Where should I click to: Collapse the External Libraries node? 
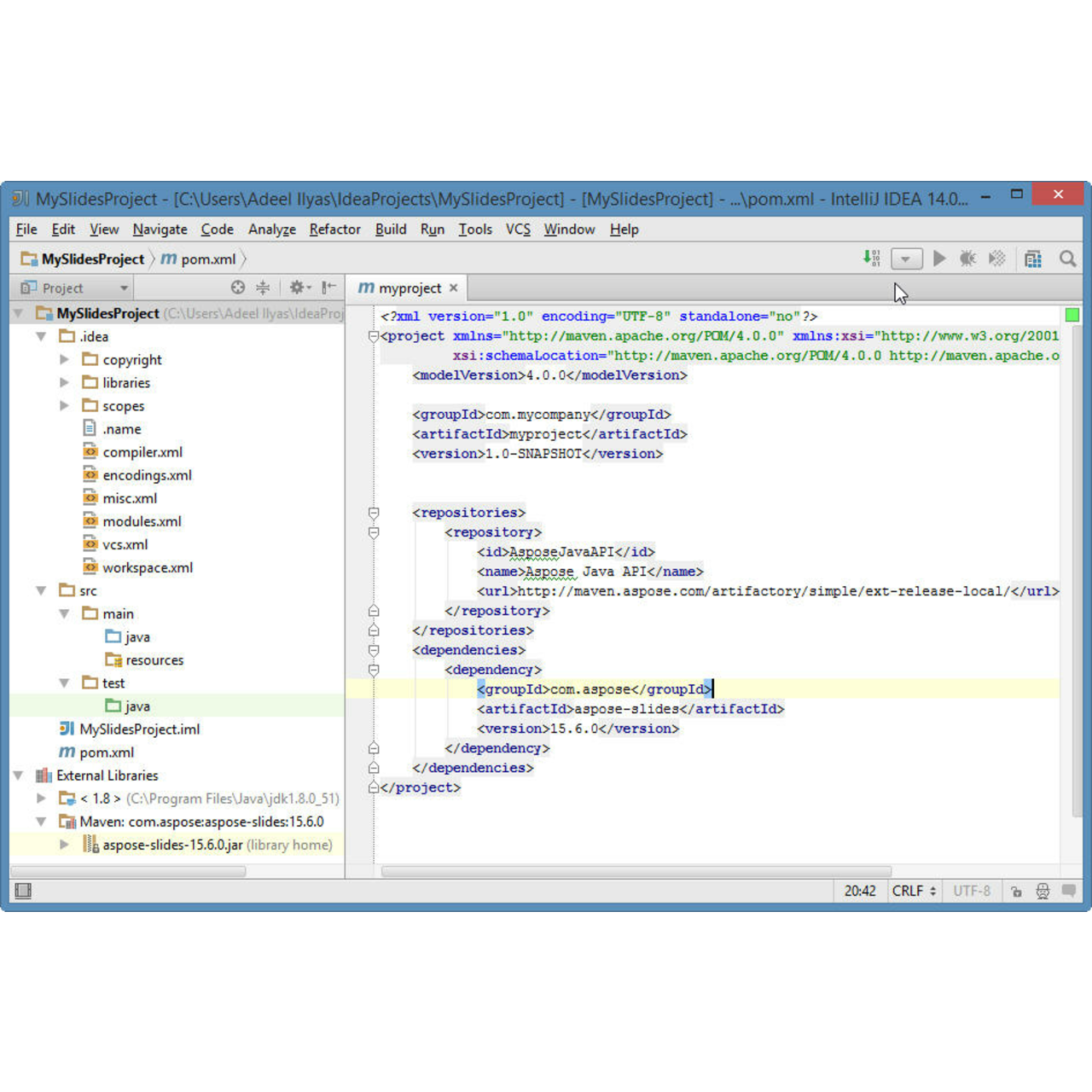18,775
